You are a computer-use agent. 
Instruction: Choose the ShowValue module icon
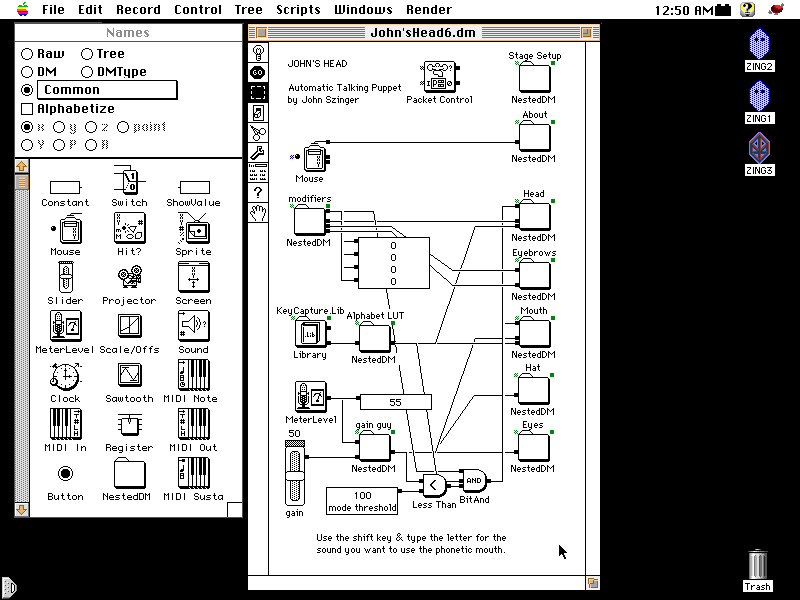[x=194, y=187]
